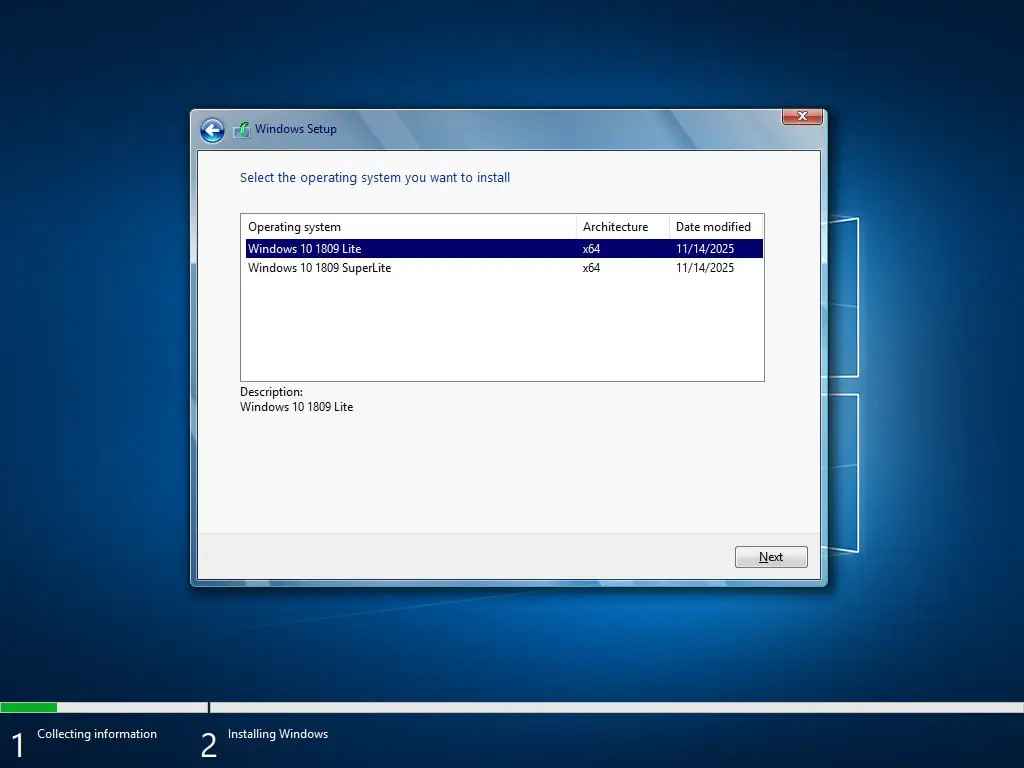1024x768 pixels.
Task: Click the blue back arrow button
Action: click(212, 130)
